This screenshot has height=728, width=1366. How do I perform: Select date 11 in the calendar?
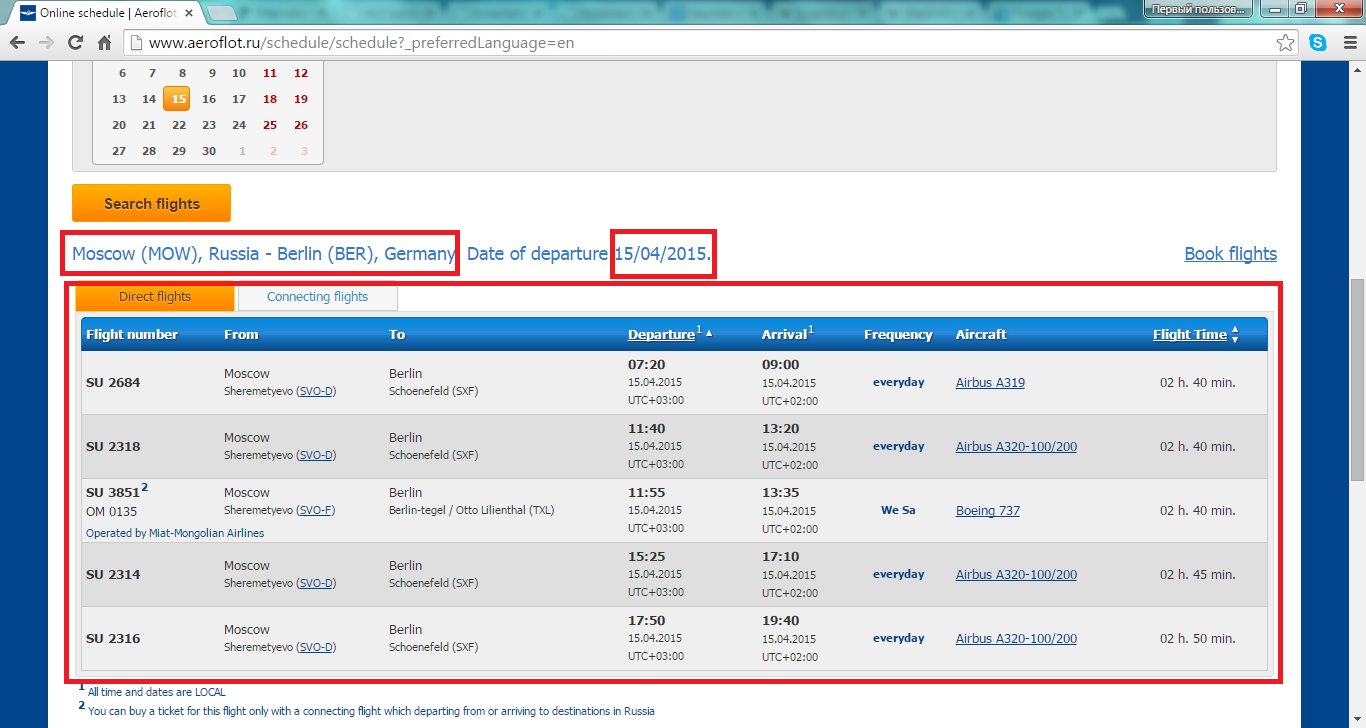pos(270,73)
